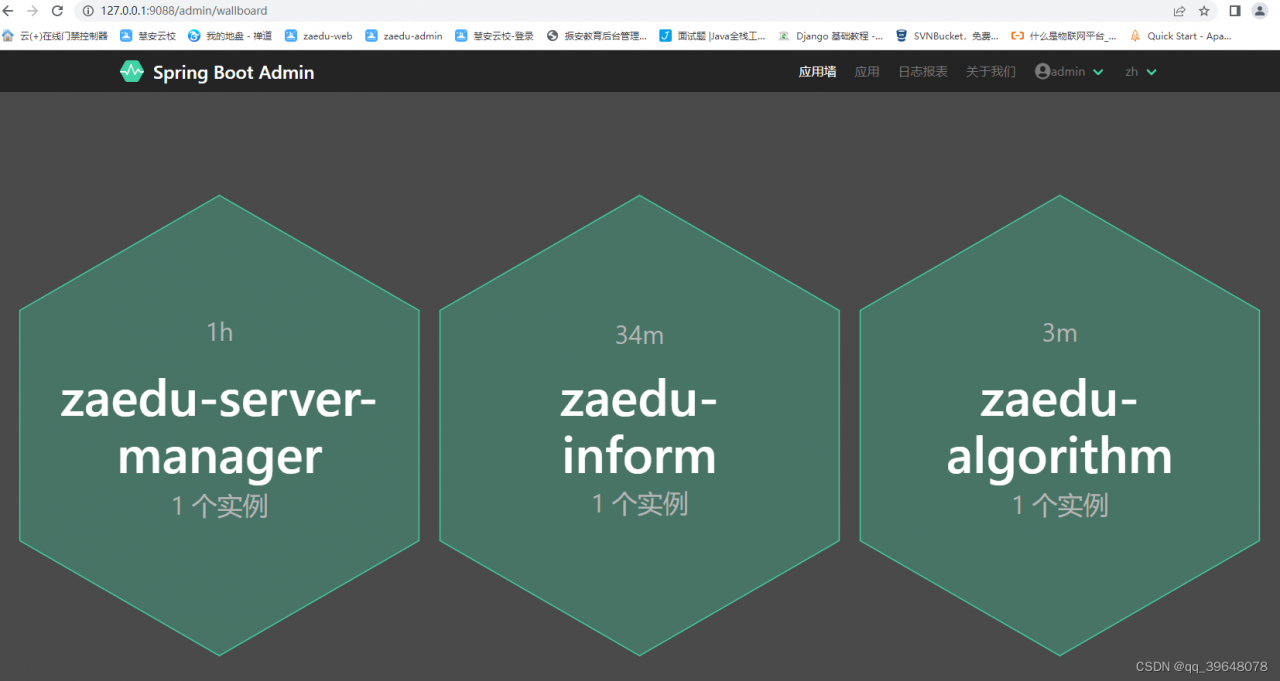This screenshot has height=681, width=1280.
Task: Reload the page with refresh icon
Action: point(57,11)
